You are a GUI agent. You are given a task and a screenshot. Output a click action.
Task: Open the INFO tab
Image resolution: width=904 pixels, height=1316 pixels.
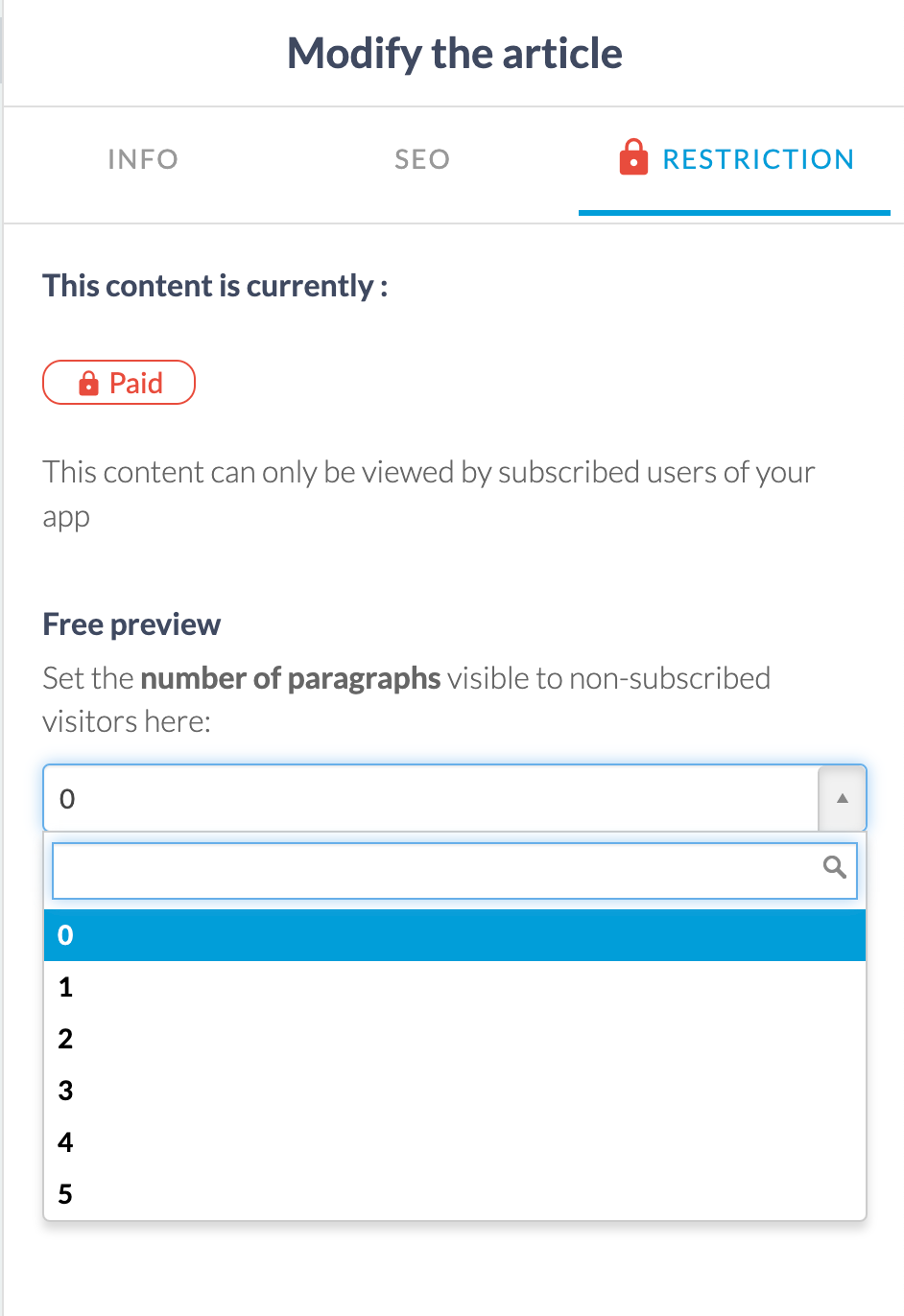143,159
